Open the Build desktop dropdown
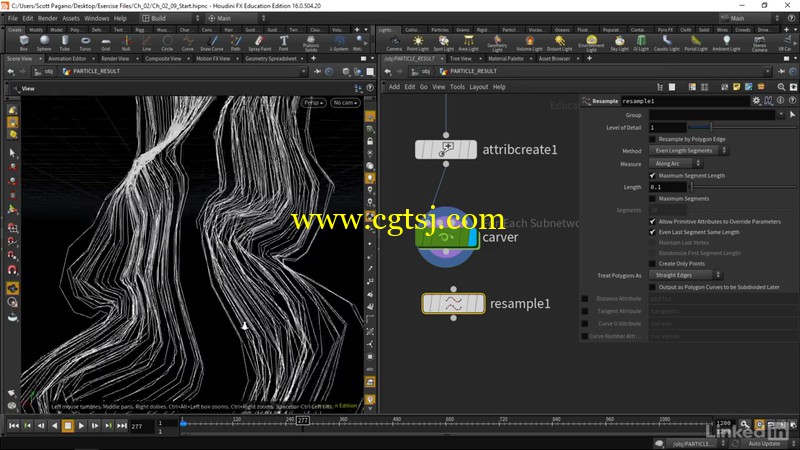Screen dimensions: 800x450 [170, 18]
